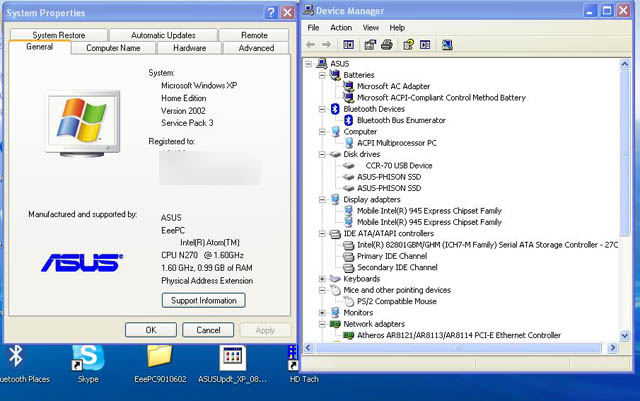
Task: Select "Secondary IDE Channel" entry
Action: [397, 267]
